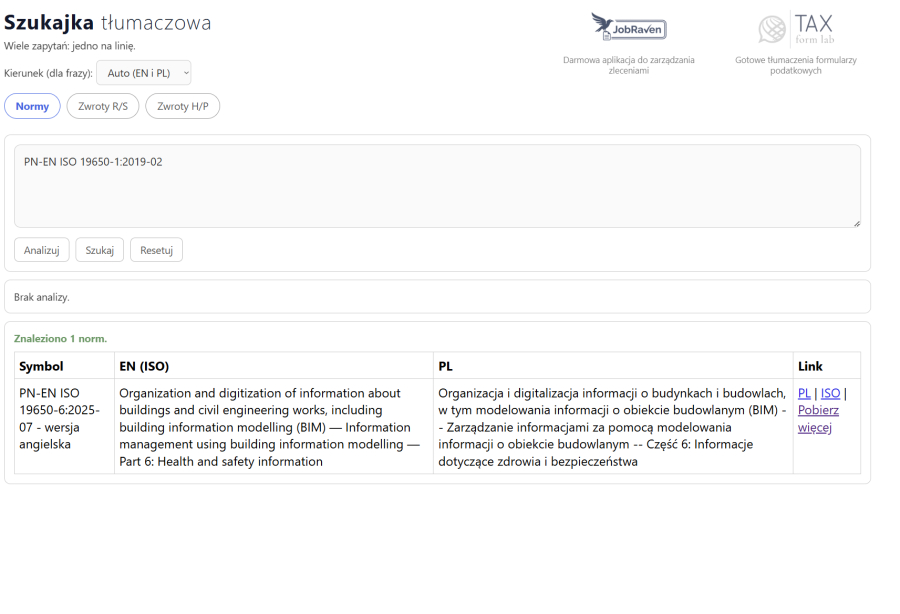
Task: Open the PL link in the result row
Action: pos(804,394)
